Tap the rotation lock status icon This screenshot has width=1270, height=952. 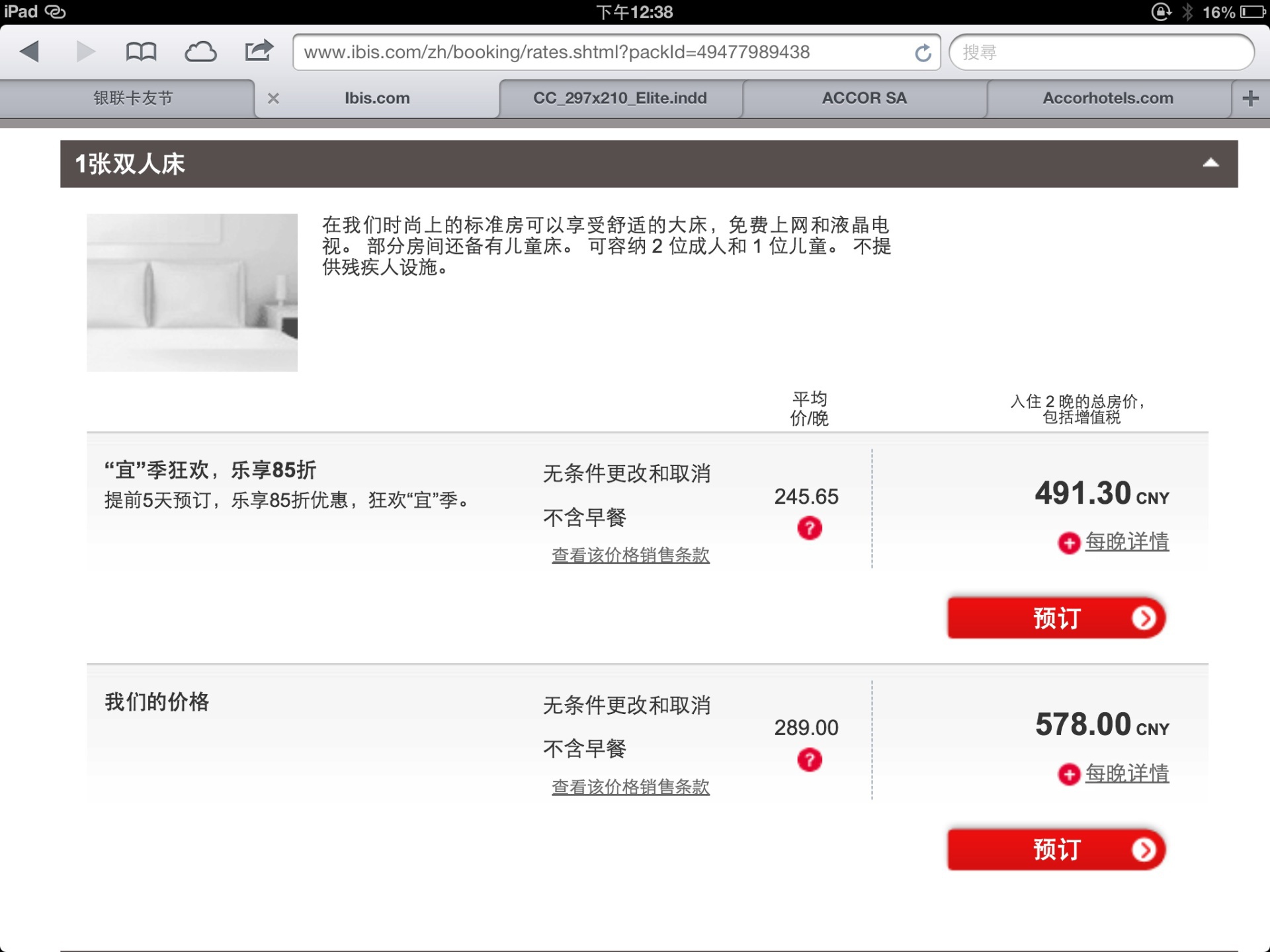[1162, 12]
